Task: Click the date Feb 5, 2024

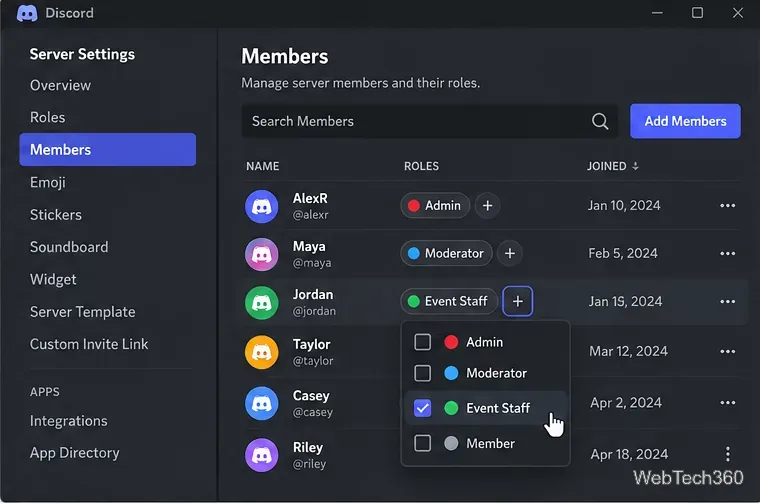Action: (623, 253)
